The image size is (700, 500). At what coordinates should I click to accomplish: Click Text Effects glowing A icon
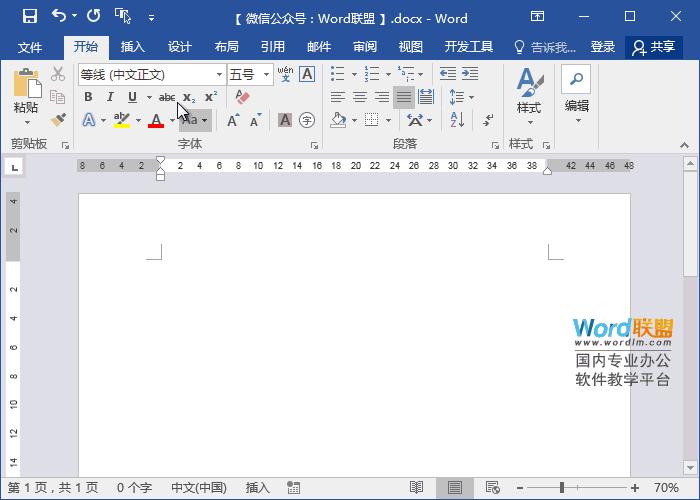click(x=89, y=120)
